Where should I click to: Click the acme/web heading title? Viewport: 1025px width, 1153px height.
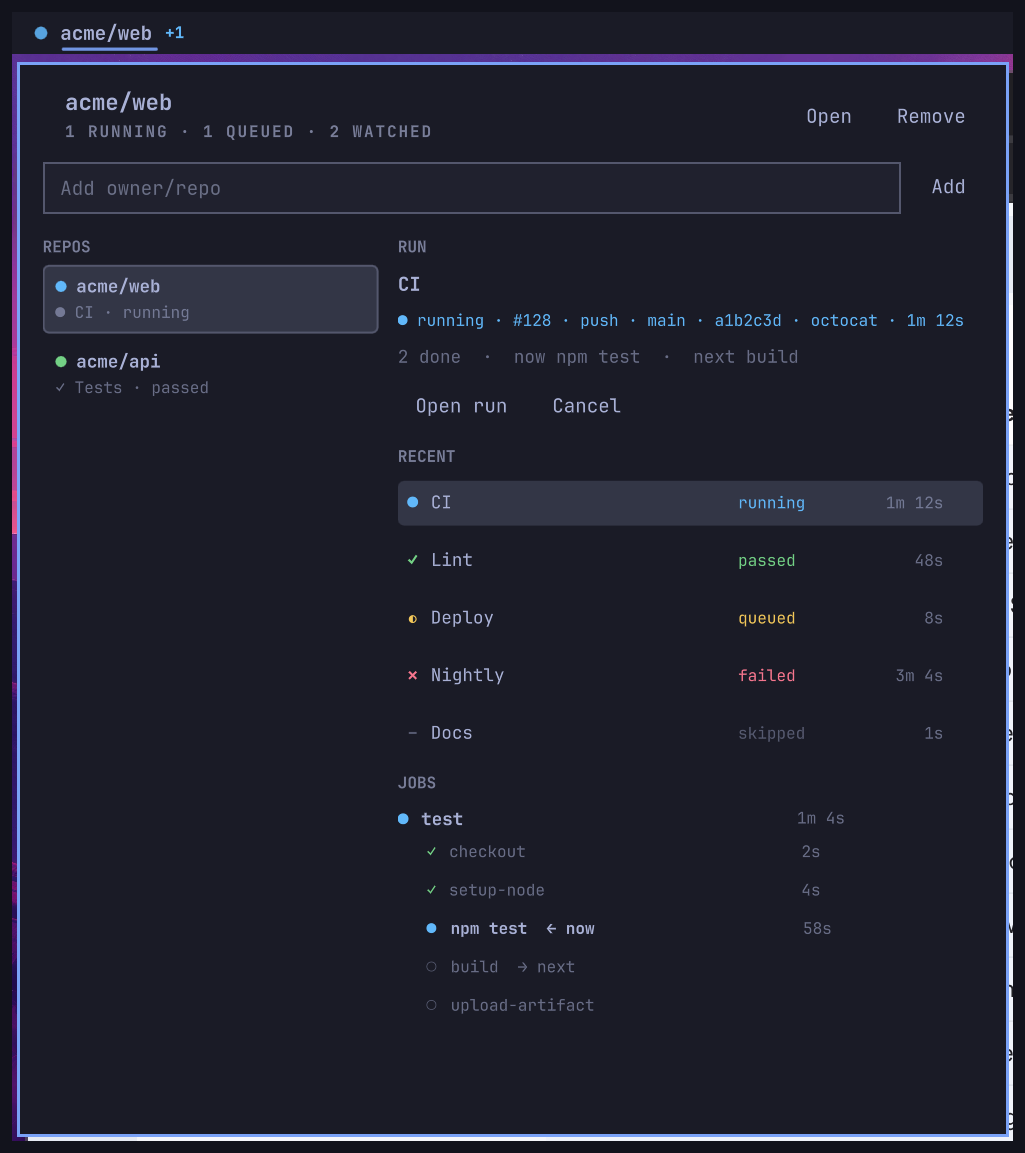[118, 102]
